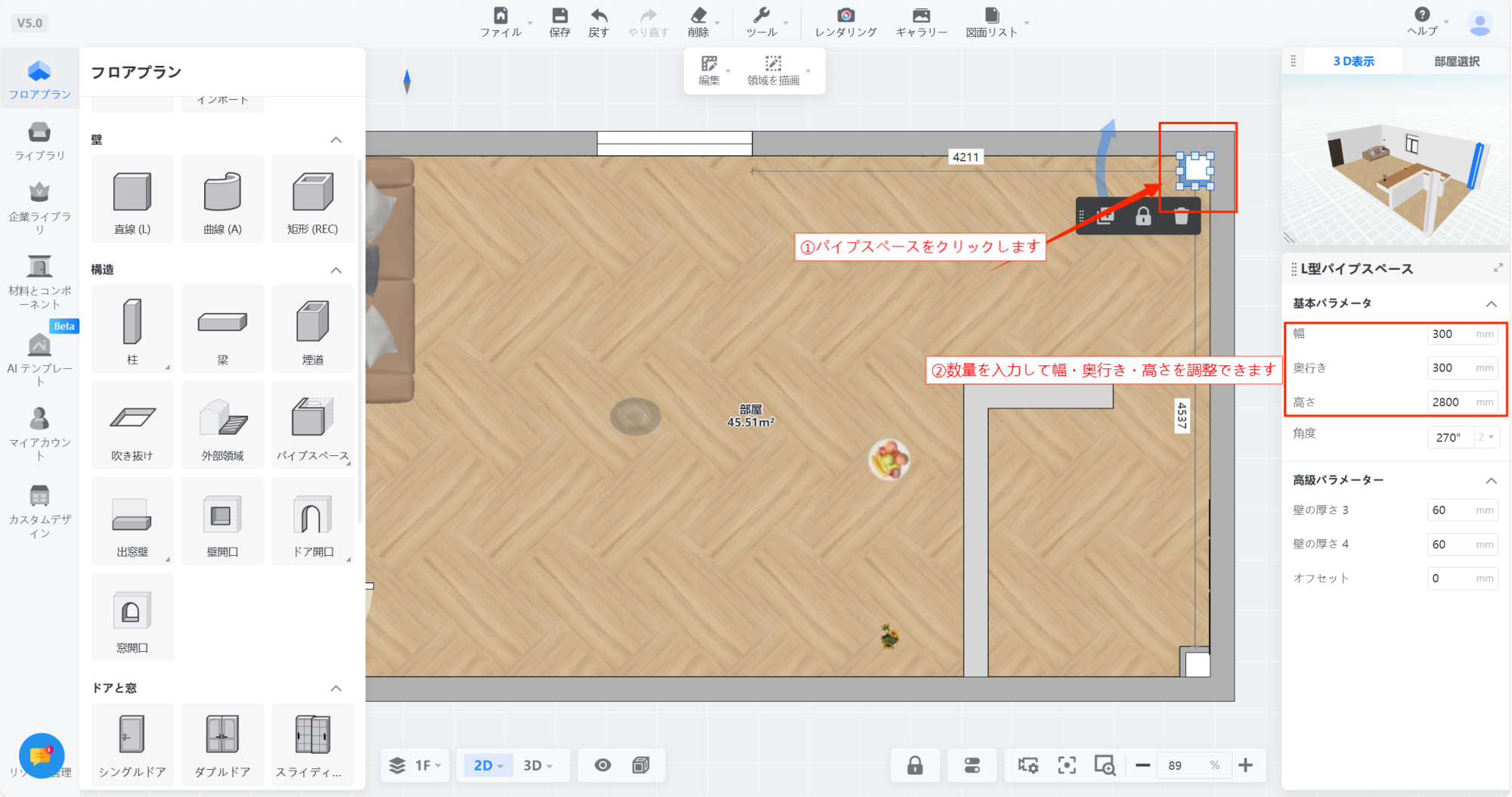Select the 矩形 (REC) wall tool
Image resolution: width=1512 pixels, height=797 pixels.
pos(313,199)
